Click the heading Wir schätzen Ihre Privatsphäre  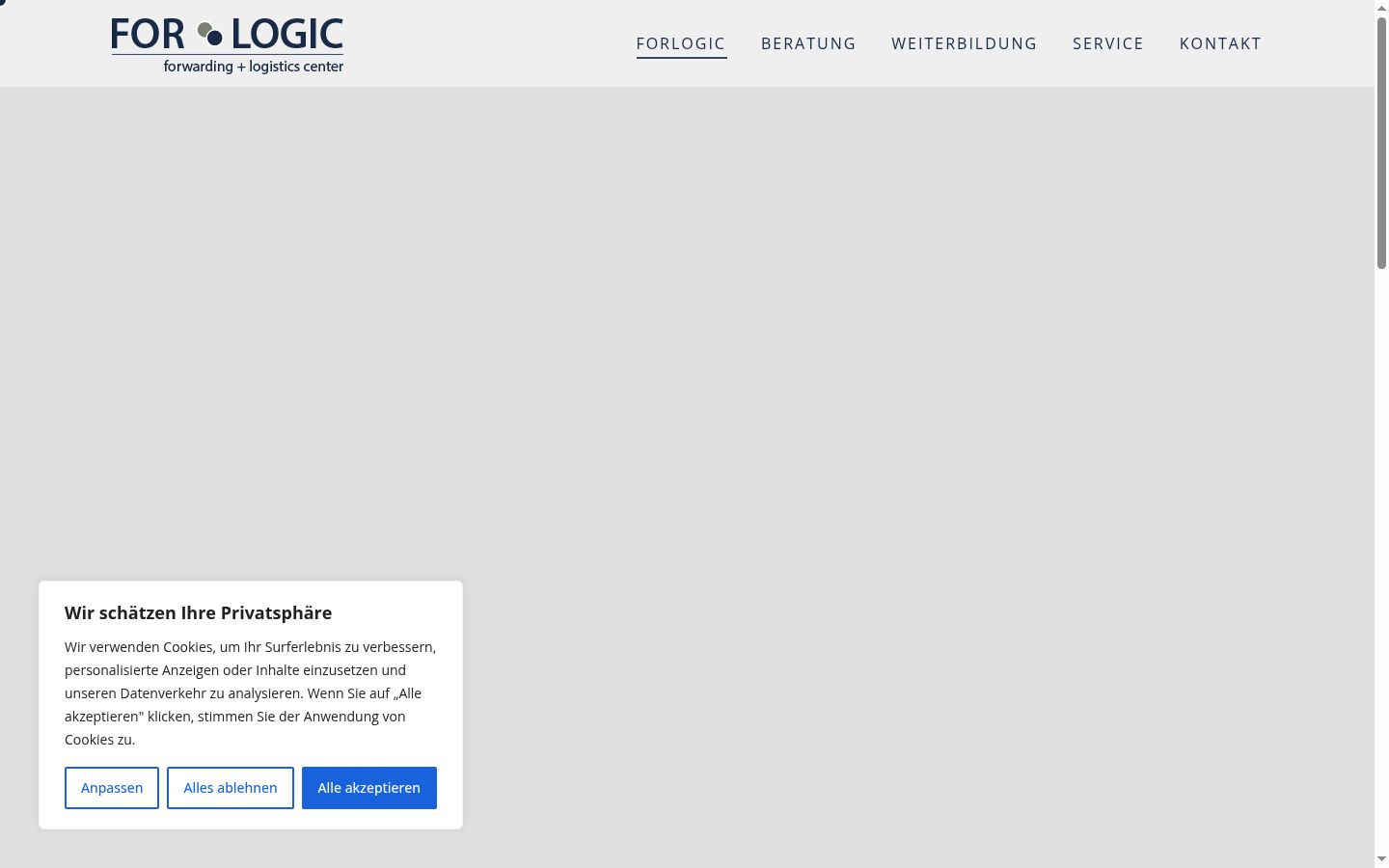198,613
